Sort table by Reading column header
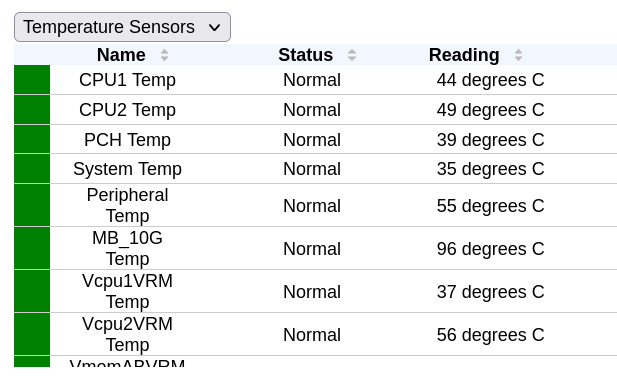The image size is (617, 376). (464, 55)
